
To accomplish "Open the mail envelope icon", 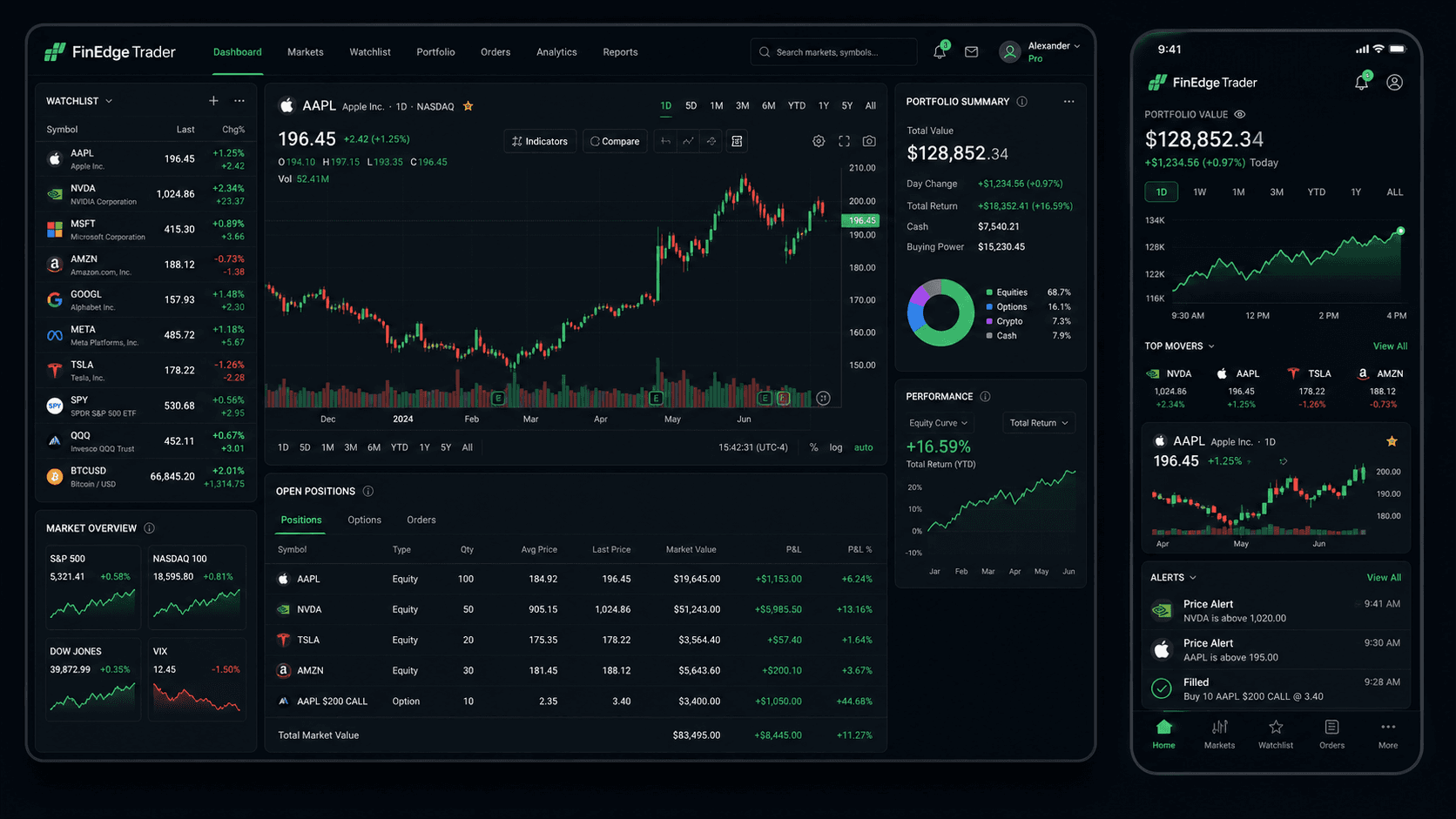I will (971, 52).
